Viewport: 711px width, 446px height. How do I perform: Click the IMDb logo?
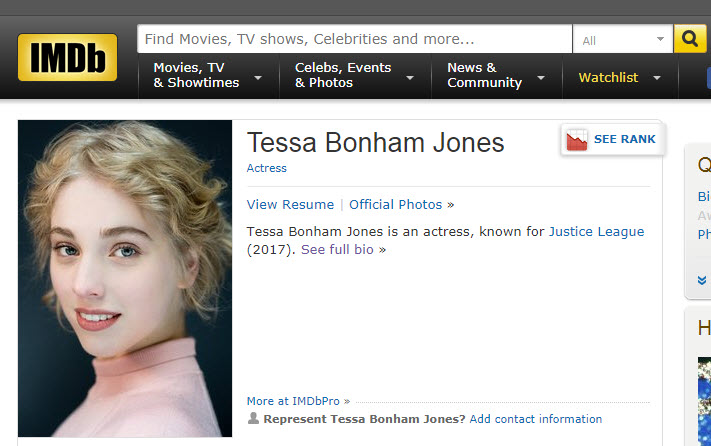coord(68,57)
